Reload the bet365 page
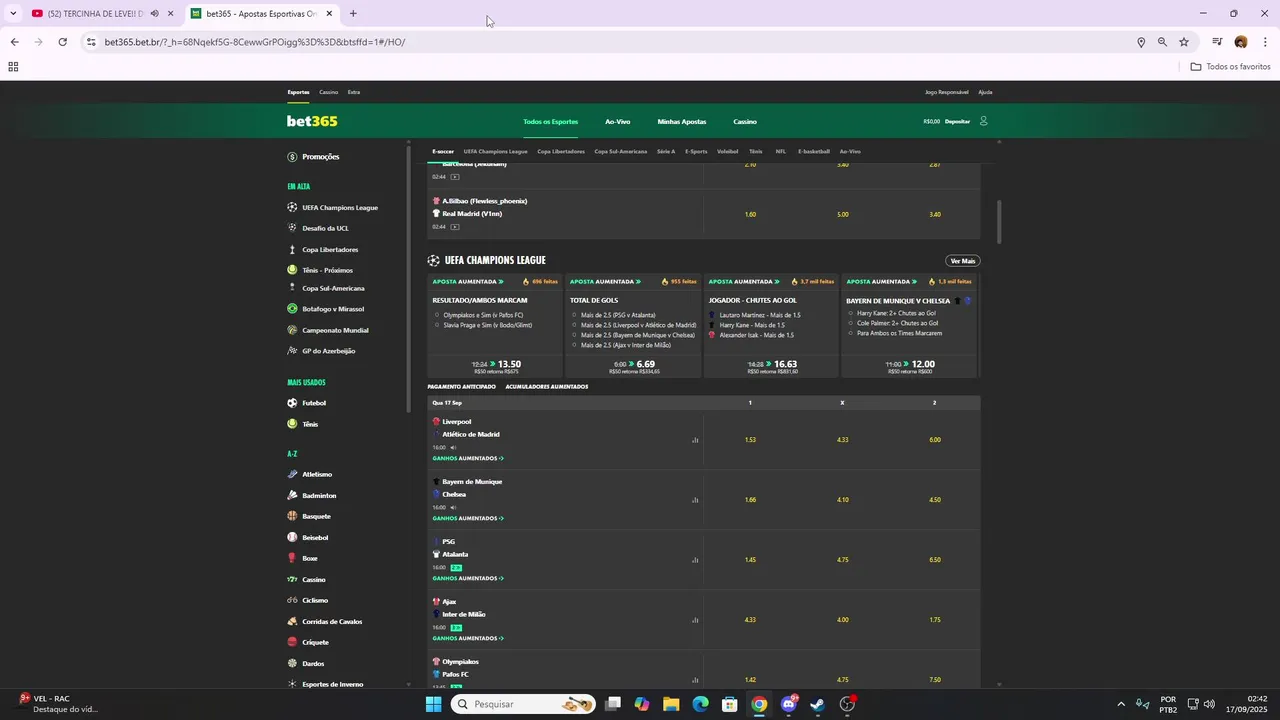 62,42
